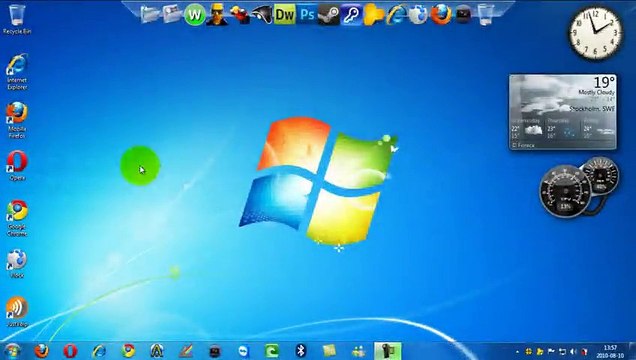Image resolution: width=636 pixels, height=360 pixels.
Task: Open Sticky Notes from the taskbar
Action: tap(329, 351)
